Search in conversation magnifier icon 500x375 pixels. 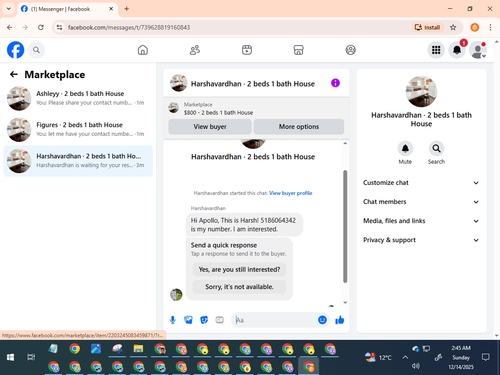coord(436,148)
